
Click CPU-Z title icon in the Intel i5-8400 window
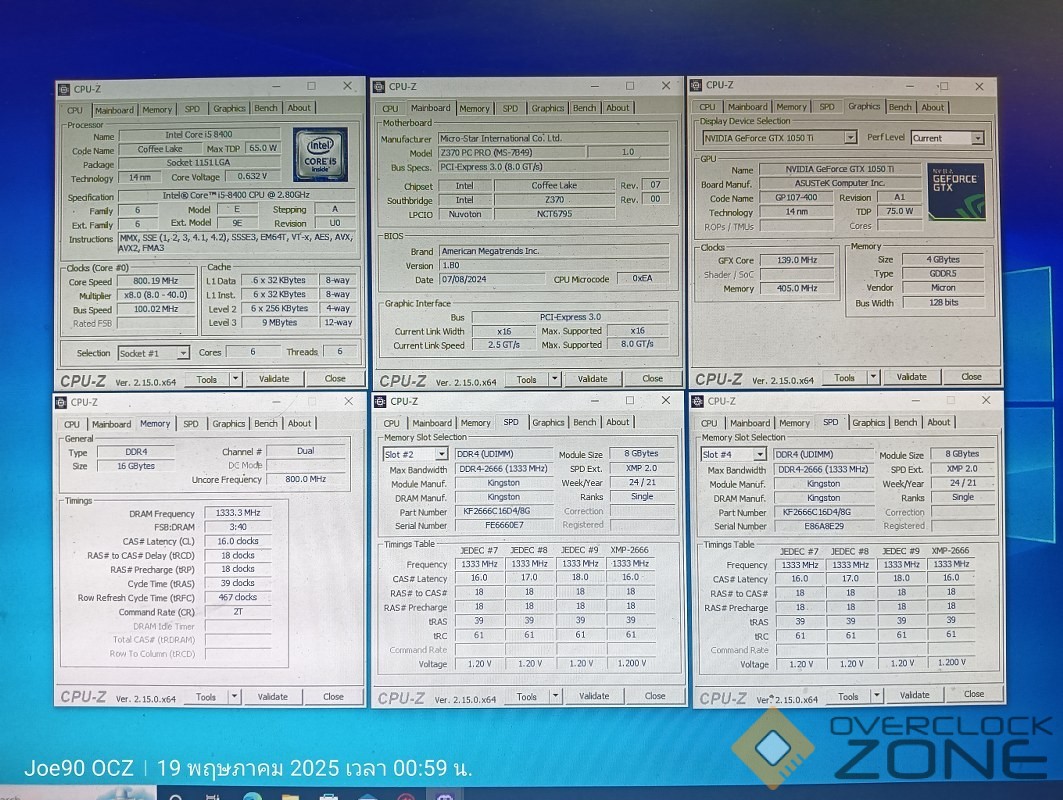tap(64, 89)
